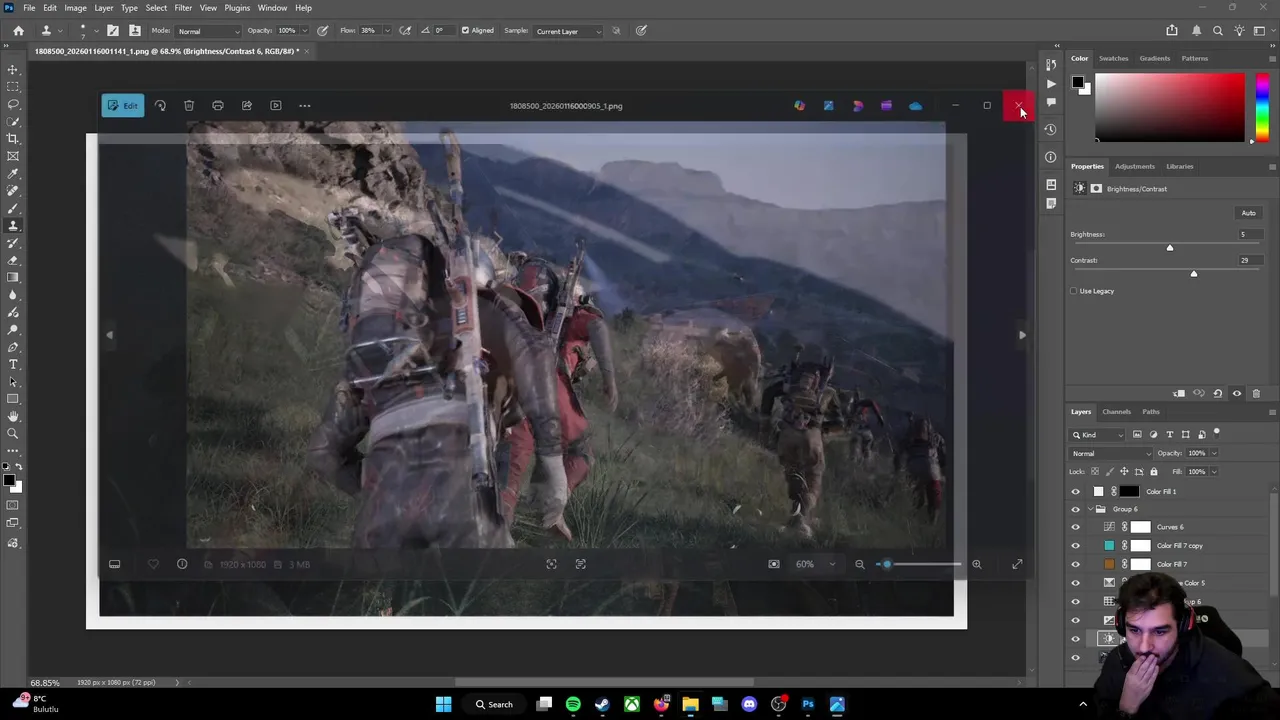Open the Image menu

75,8
